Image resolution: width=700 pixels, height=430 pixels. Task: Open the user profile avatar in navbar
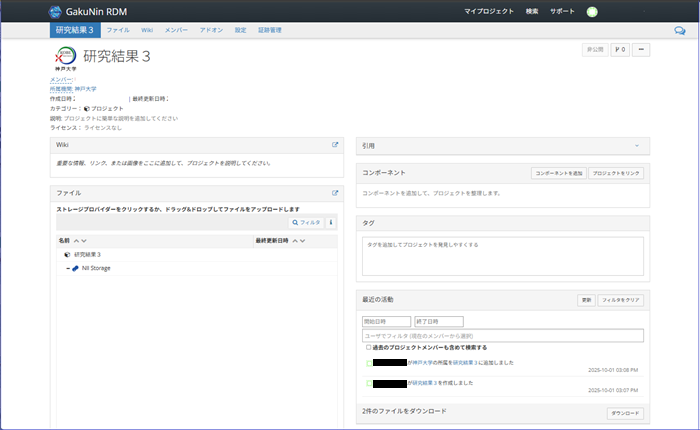pyautogui.click(x=591, y=11)
